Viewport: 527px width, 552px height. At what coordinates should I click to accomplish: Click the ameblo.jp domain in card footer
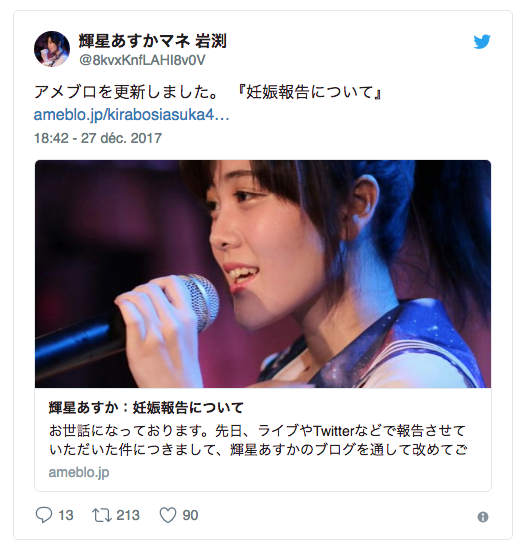tap(79, 472)
